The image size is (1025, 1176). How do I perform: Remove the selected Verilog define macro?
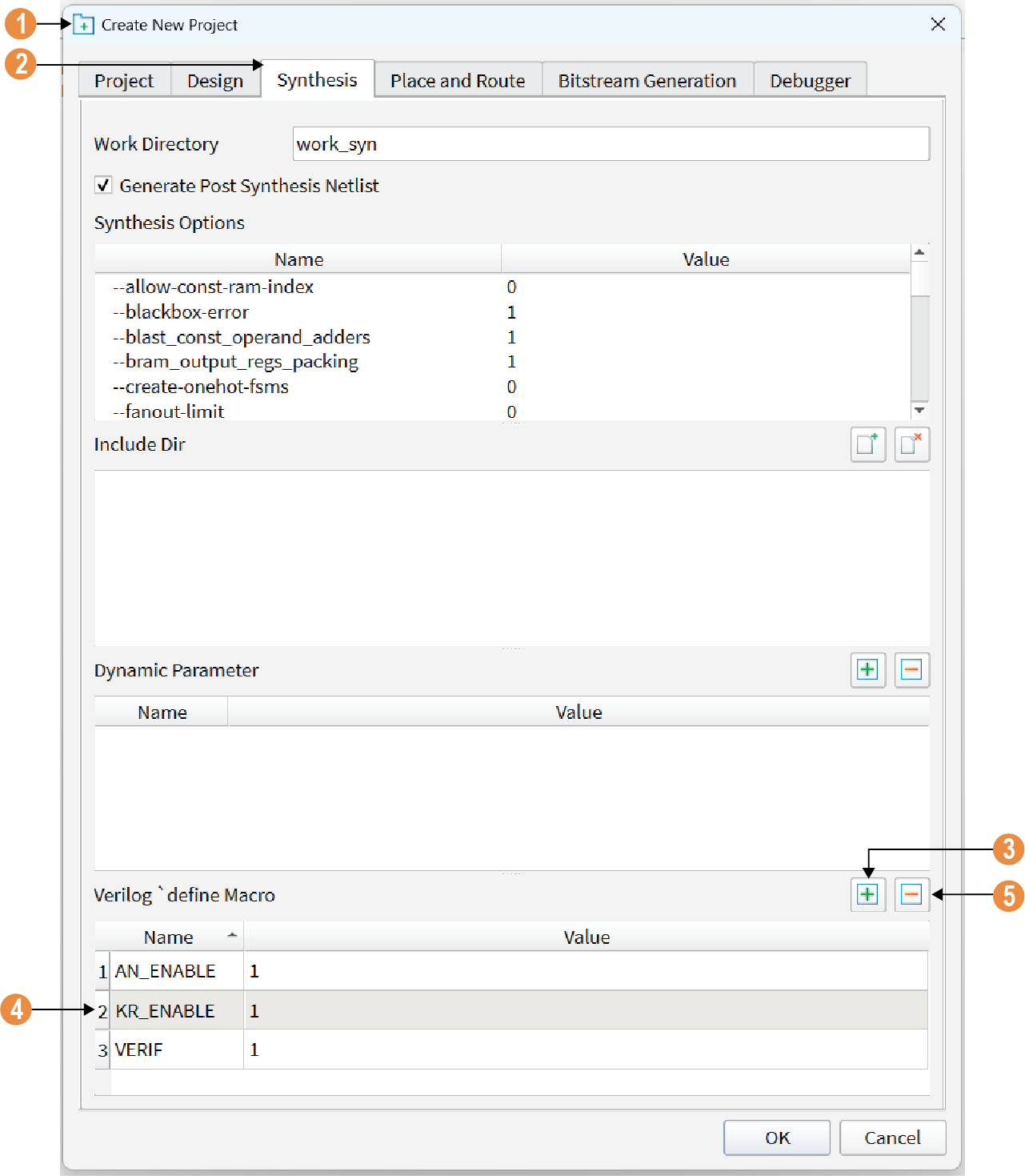click(911, 894)
